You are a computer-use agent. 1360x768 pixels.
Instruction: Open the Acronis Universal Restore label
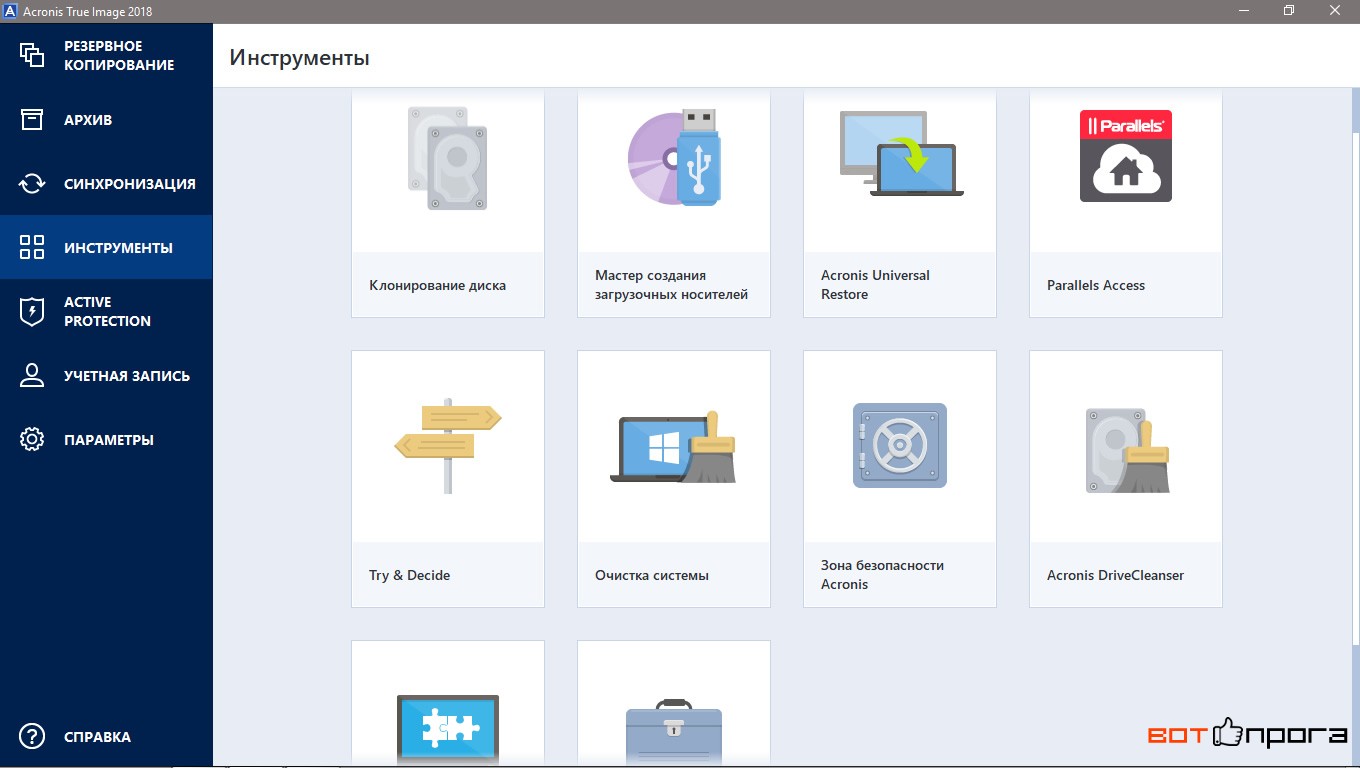point(875,285)
